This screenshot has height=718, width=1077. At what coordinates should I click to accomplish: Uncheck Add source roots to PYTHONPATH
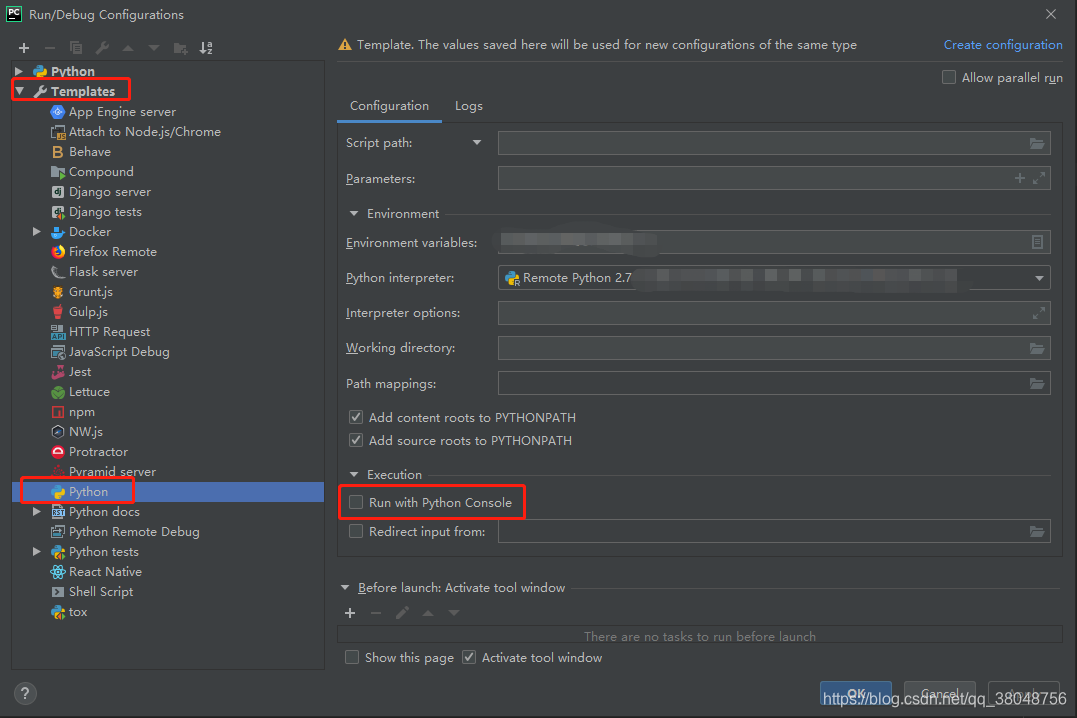(x=356, y=440)
